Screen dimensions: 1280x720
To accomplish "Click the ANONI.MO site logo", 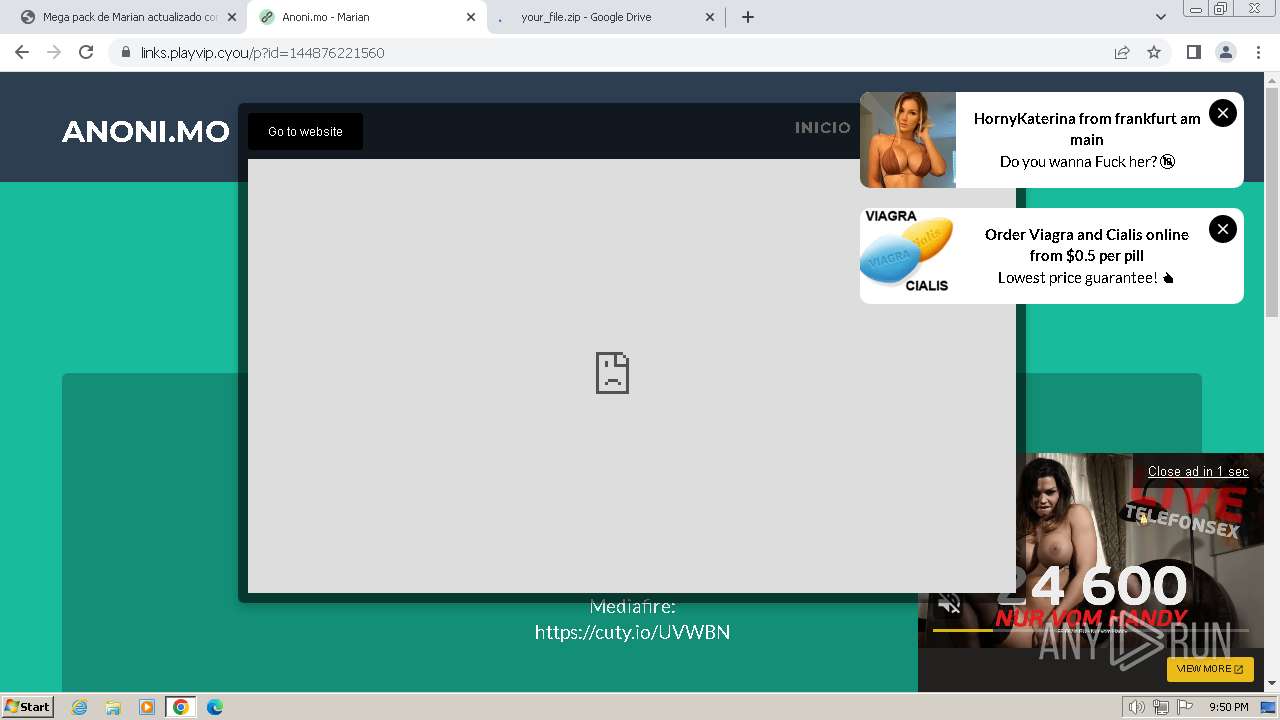I will (x=146, y=131).
